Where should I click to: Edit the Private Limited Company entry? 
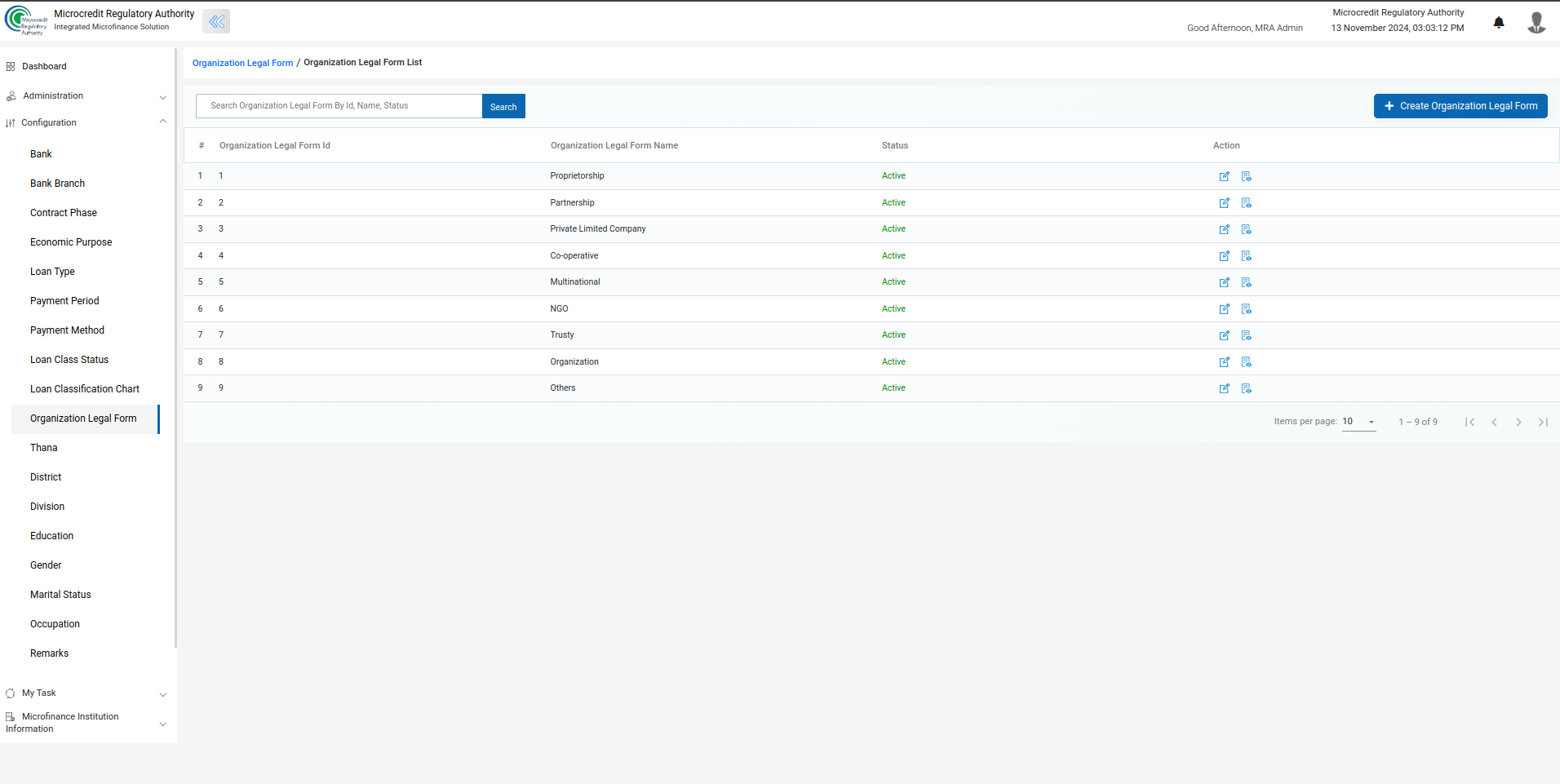(1224, 229)
